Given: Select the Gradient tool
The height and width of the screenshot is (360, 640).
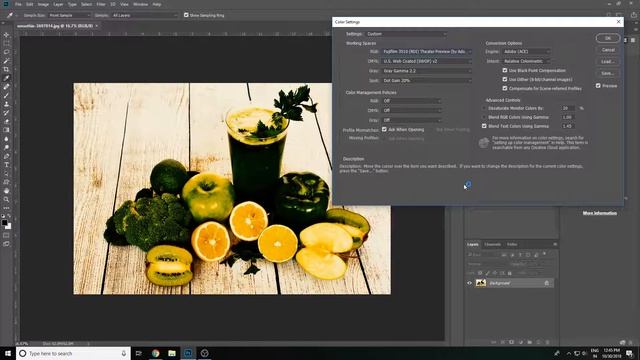Looking at the screenshot, I should coord(6,130).
